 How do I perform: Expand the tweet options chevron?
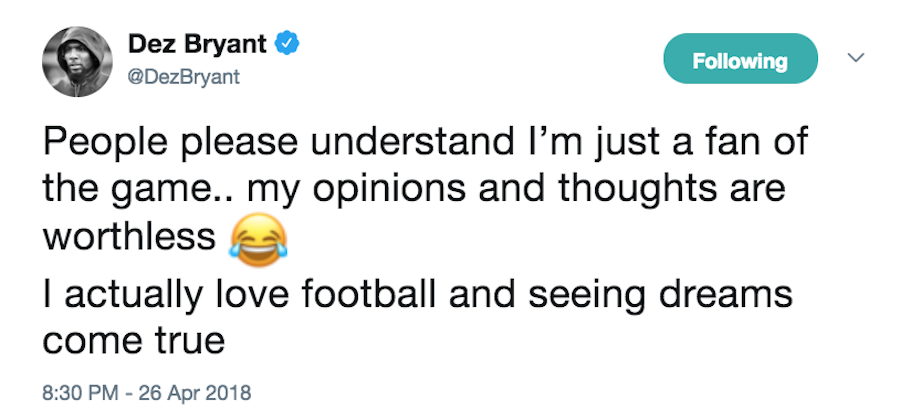tap(855, 59)
